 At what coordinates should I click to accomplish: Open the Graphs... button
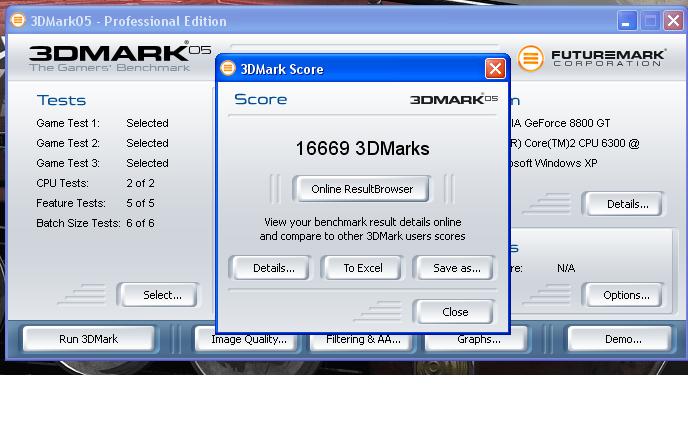[x=479, y=340]
